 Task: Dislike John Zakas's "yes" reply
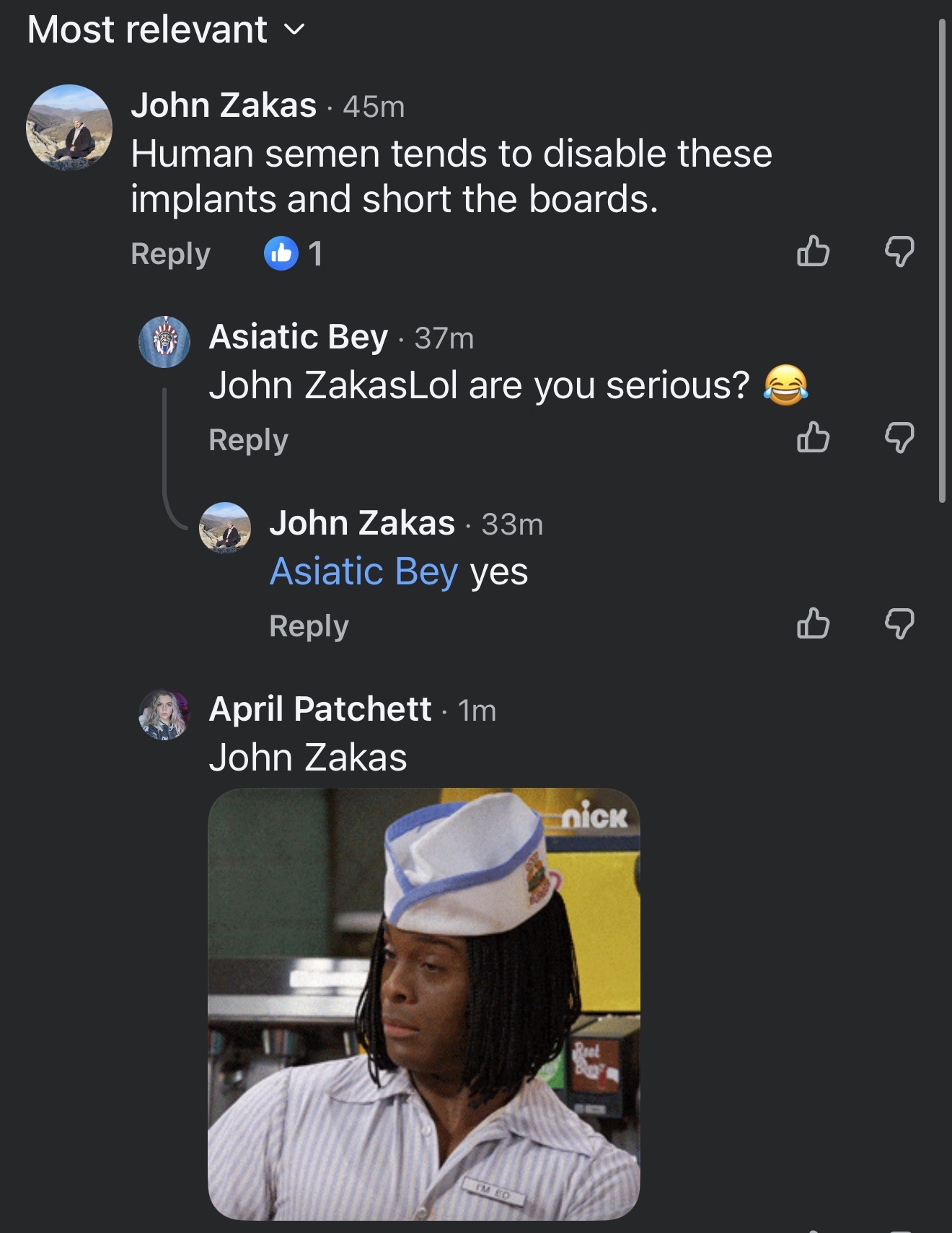899,623
